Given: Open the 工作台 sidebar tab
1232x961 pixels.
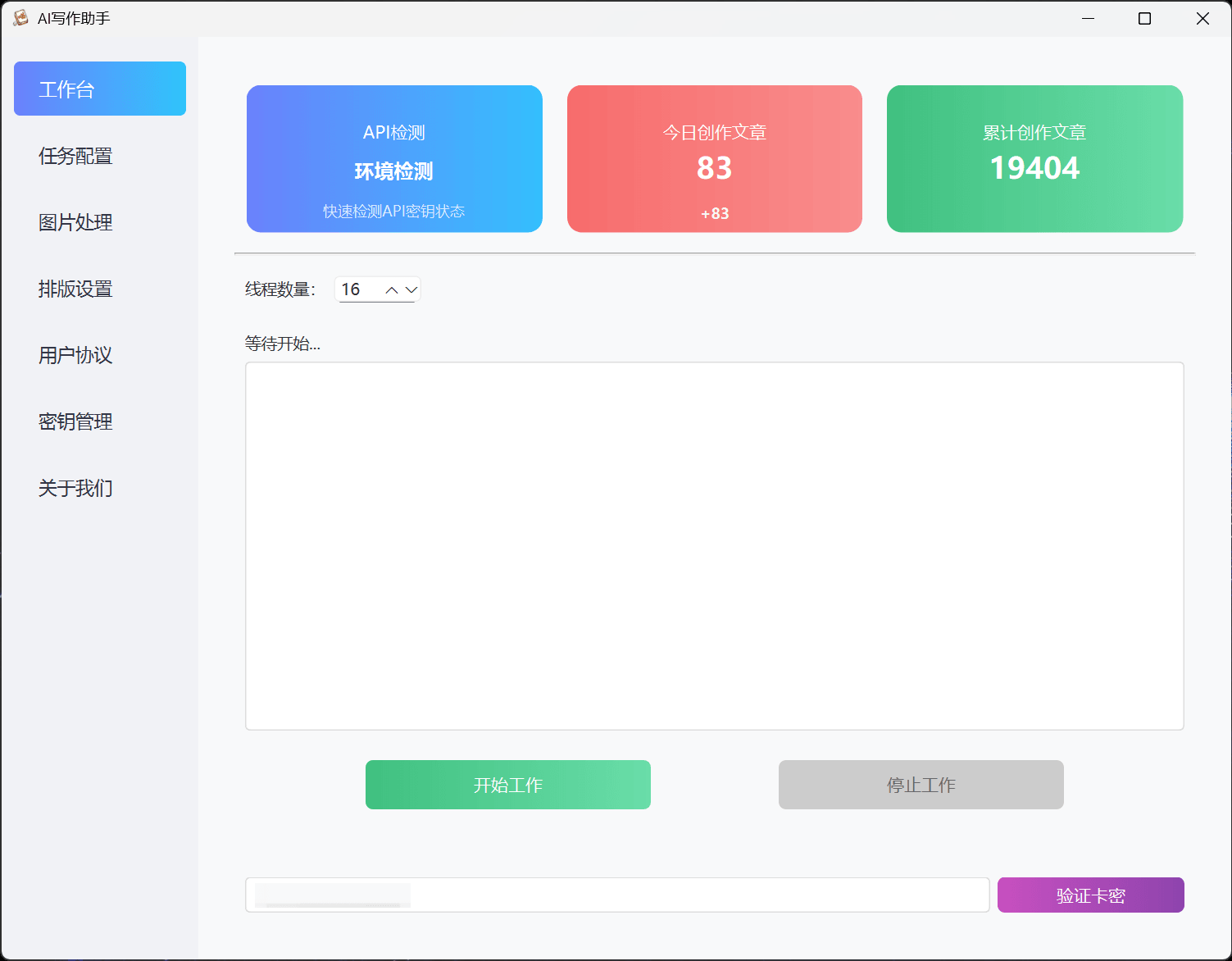Looking at the screenshot, I should coord(100,89).
